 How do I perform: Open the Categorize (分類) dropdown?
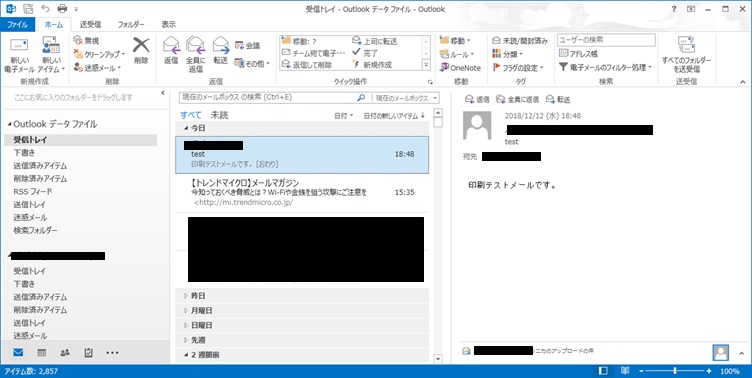pyautogui.click(x=508, y=54)
